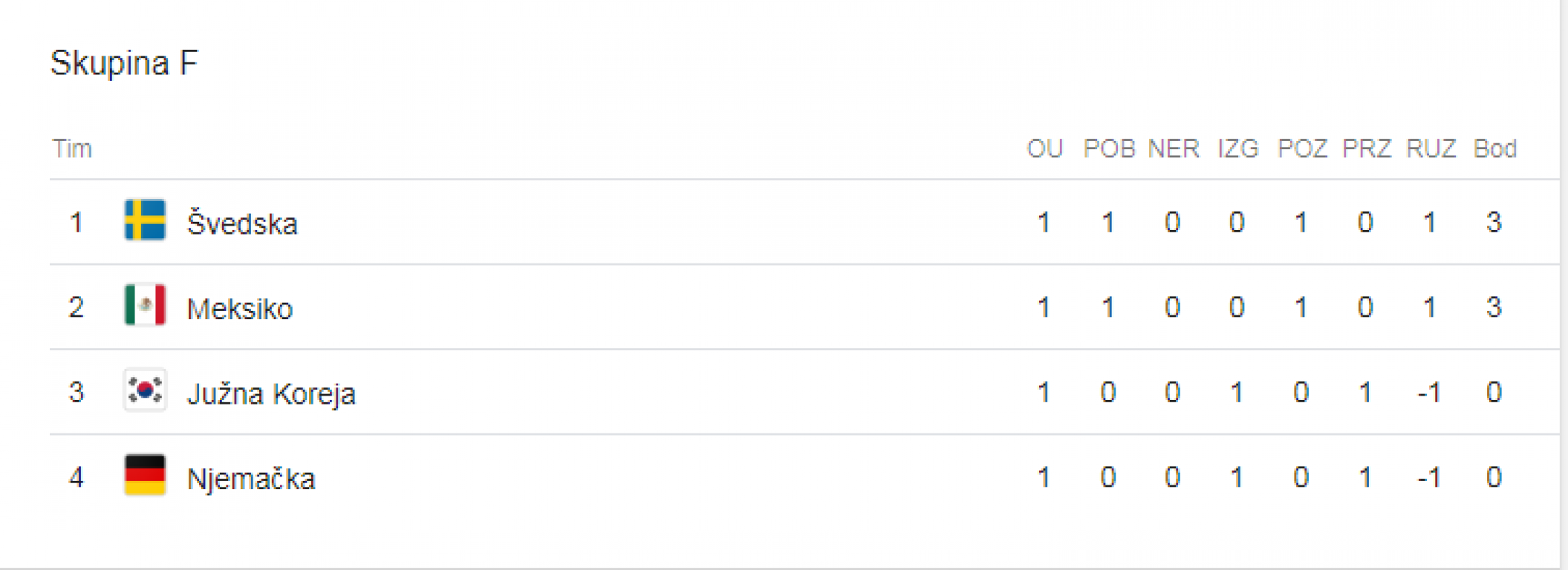The height and width of the screenshot is (570, 1568).
Task: Click the Bod column header
Action: tap(1494, 148)
